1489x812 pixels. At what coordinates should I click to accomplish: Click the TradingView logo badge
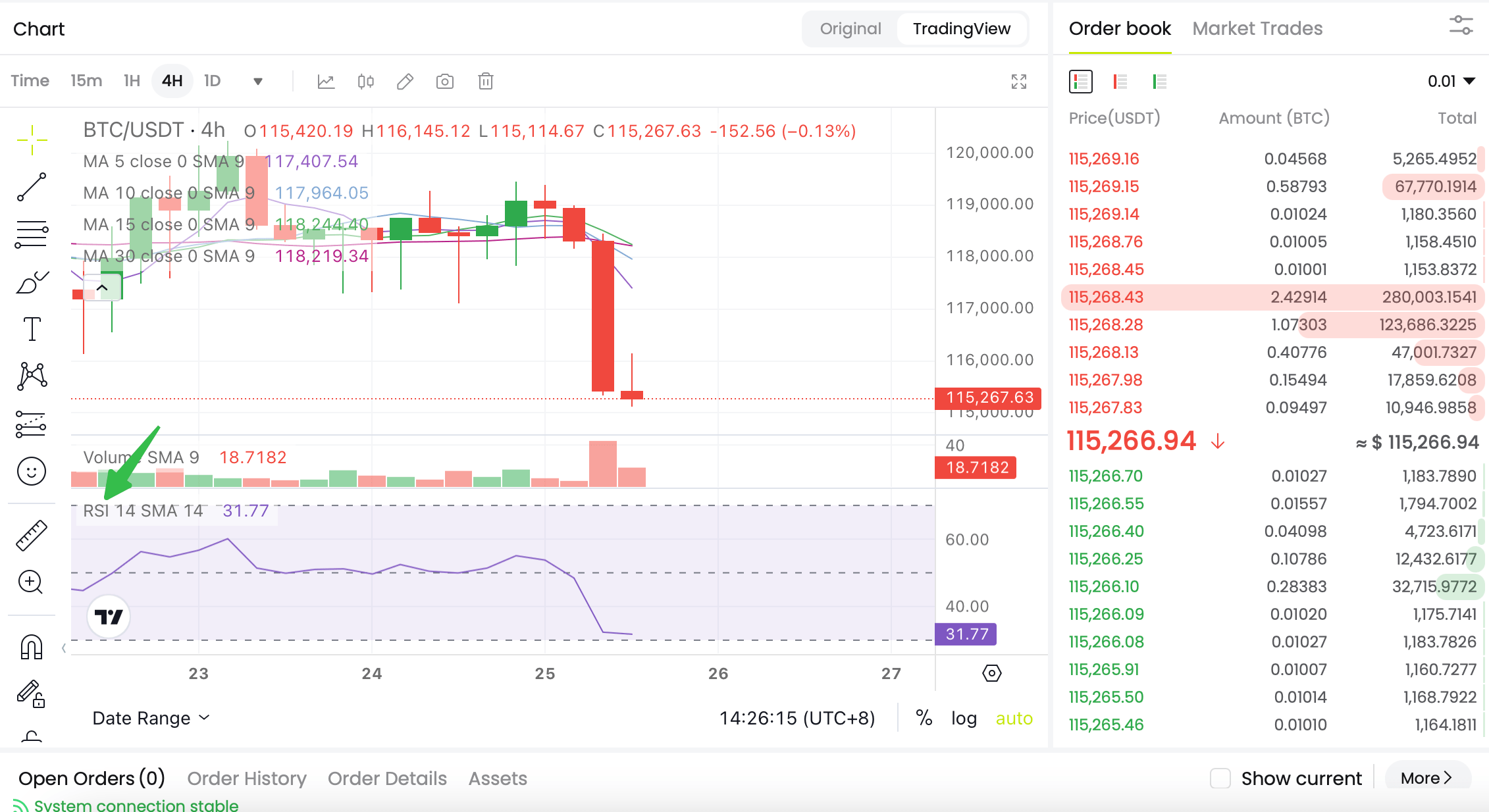click(109, 617)
